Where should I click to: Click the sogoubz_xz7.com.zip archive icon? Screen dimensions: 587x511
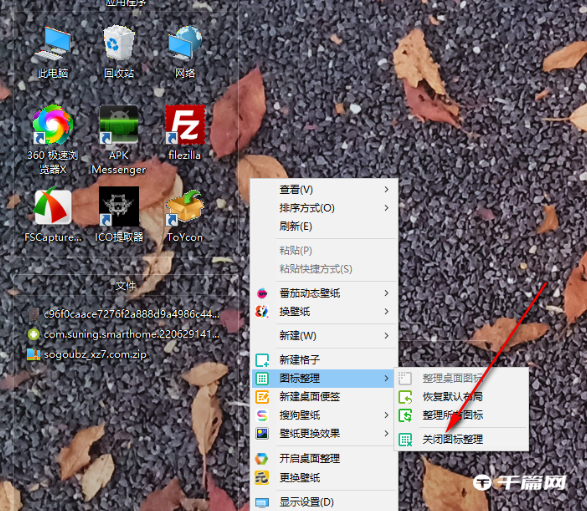point(34,354)
